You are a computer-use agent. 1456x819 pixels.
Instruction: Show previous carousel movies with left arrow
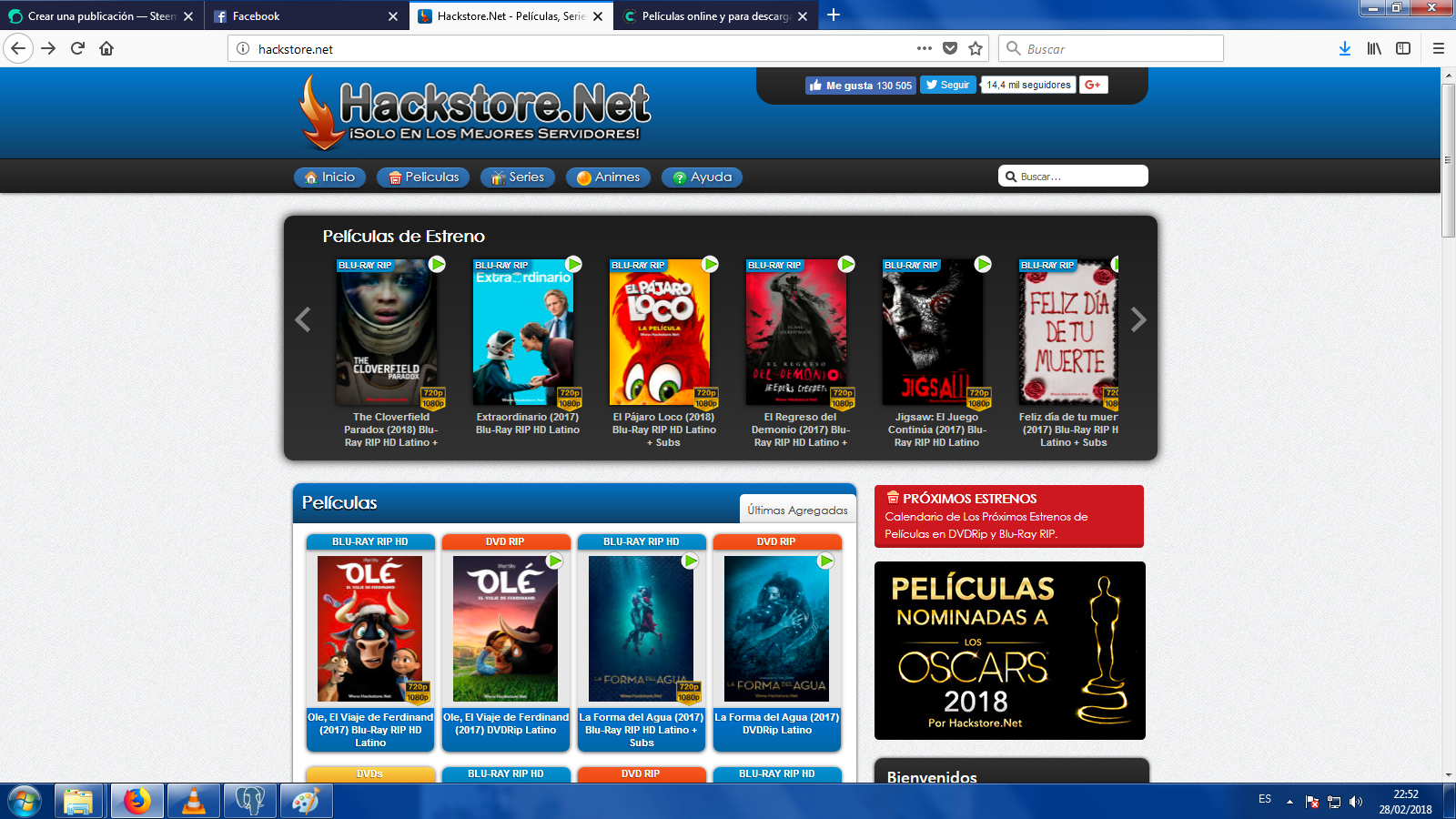[303, 319]
